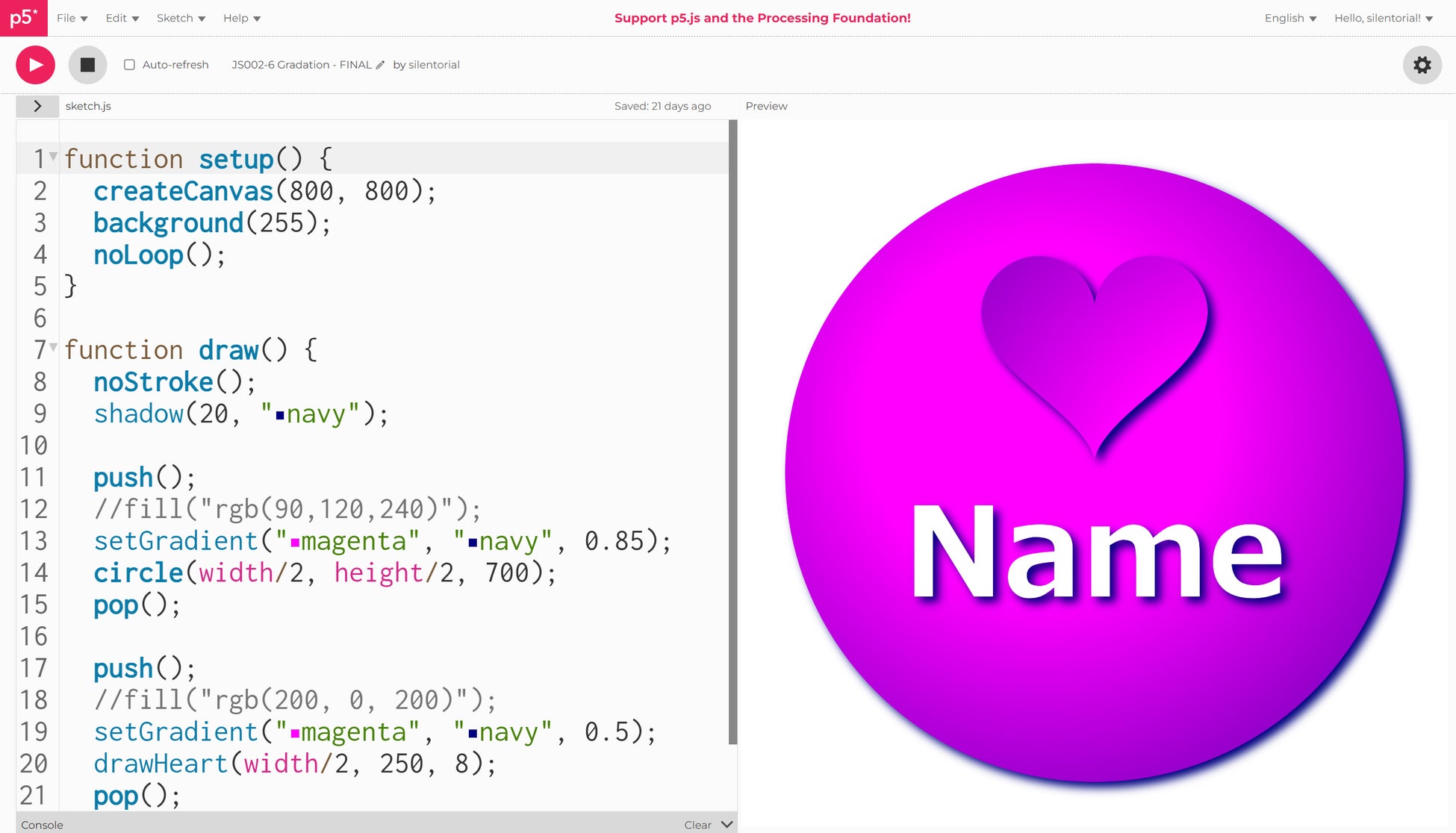Expand the file sidebar with chevron
Screen dimensions: 1456x833
37,106
